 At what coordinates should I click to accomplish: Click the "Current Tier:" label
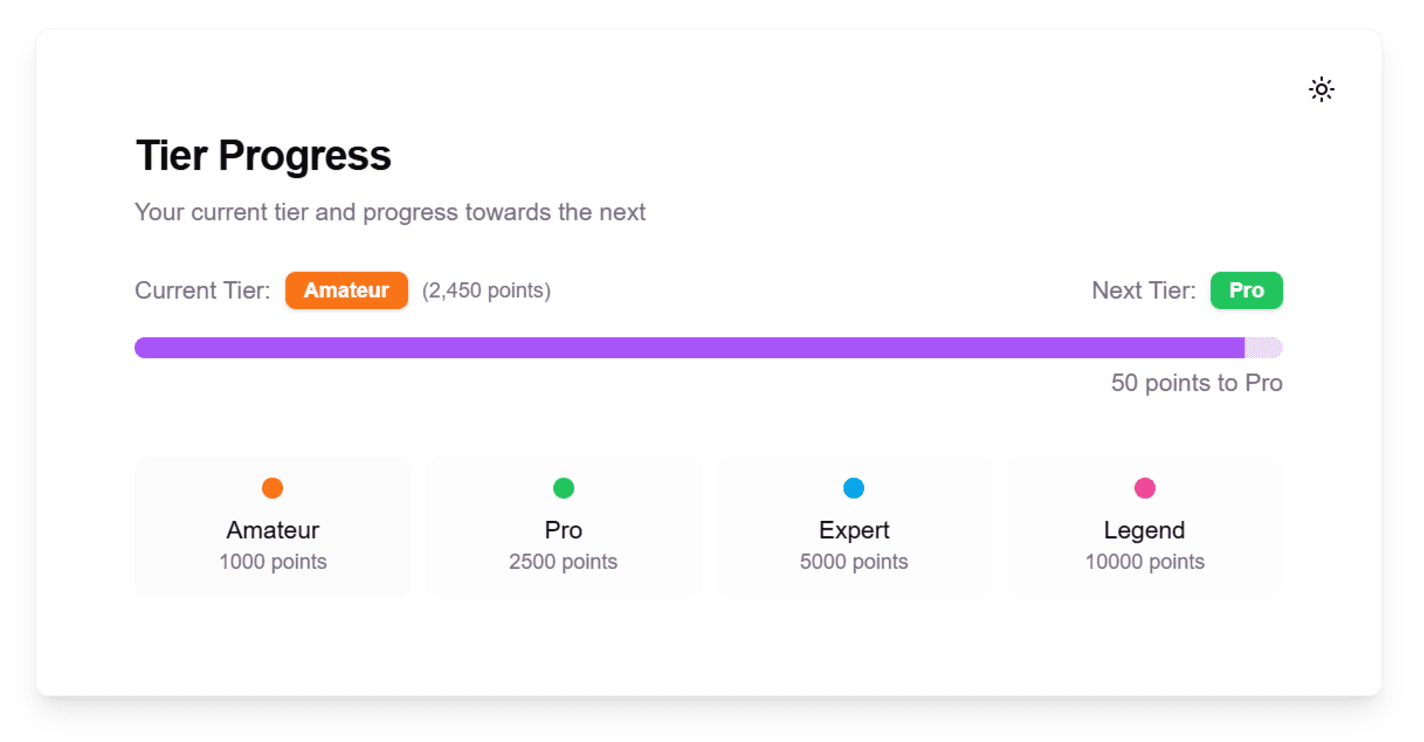203,290
